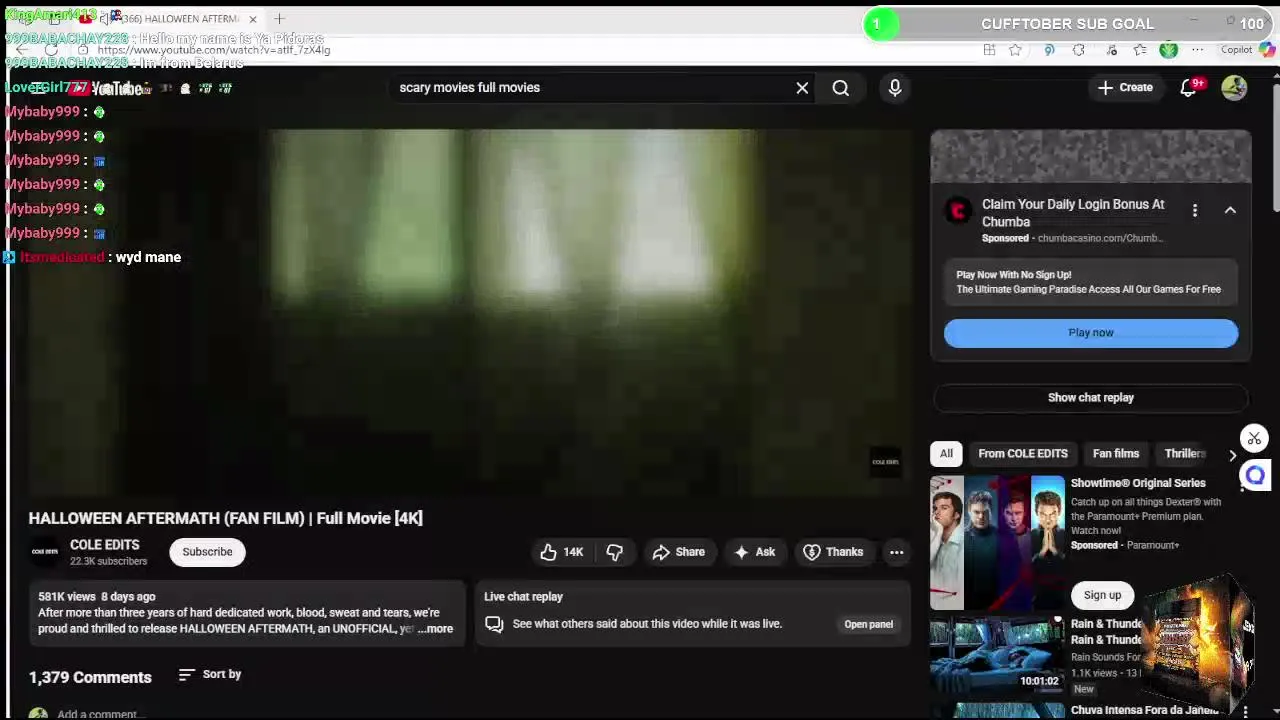Image resolution: width=1280 pixels, height=720 pixels.
Task: Click Show chat replay
Action: click(1091, 398)
